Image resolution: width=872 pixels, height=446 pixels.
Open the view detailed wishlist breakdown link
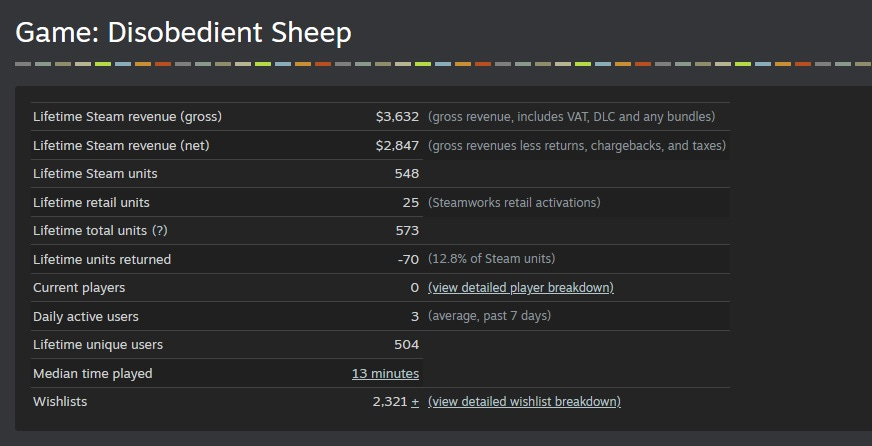click(x=524, y=402)
